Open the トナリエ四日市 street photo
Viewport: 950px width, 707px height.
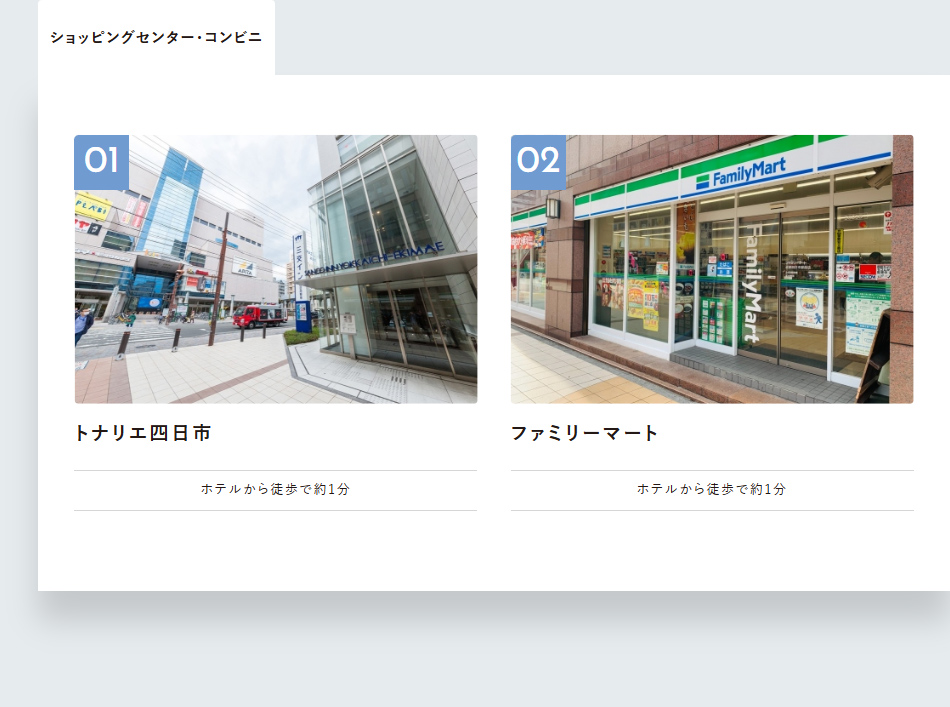click(x=275, y=269)
